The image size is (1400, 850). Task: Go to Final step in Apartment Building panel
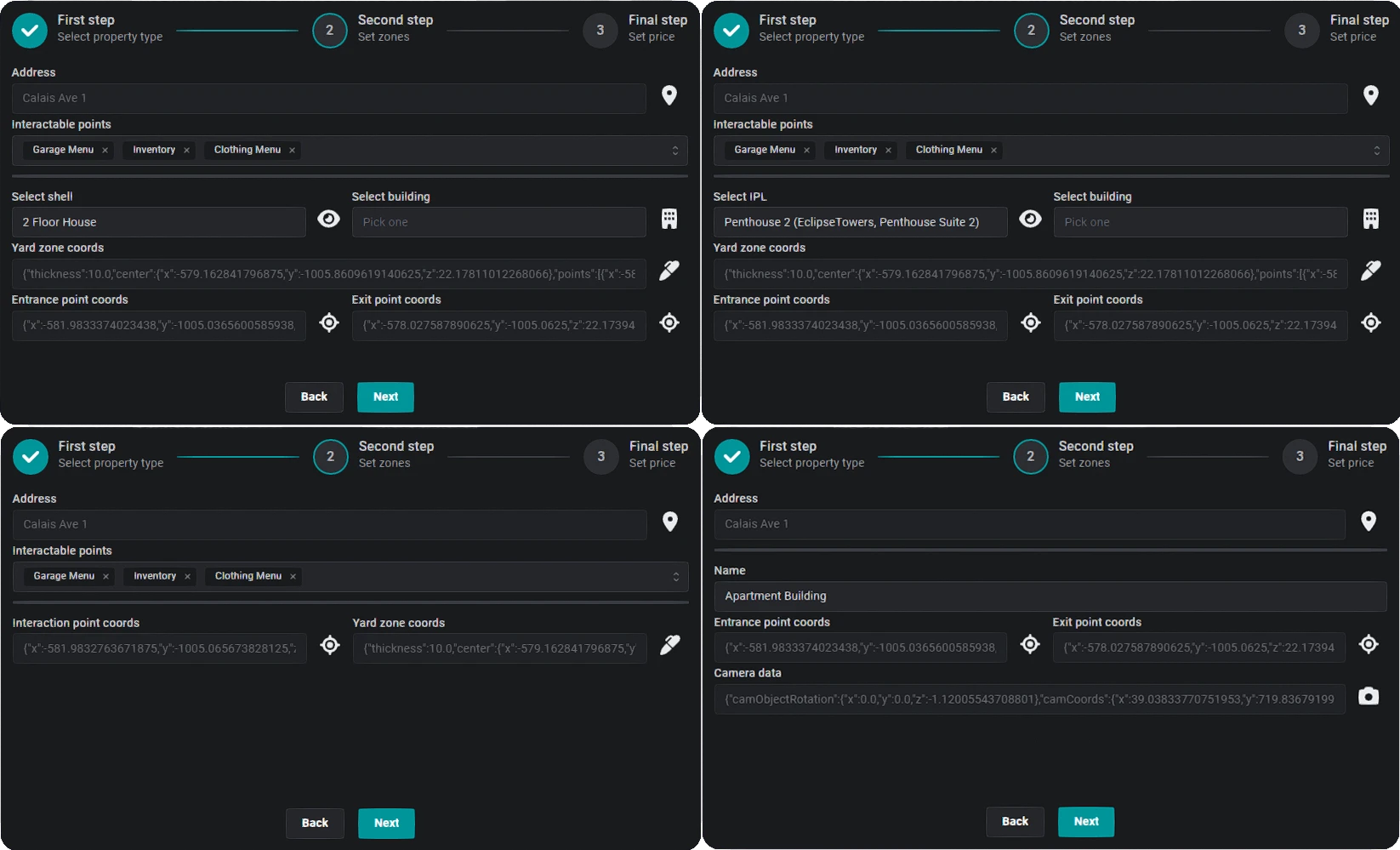point(1300,456)
